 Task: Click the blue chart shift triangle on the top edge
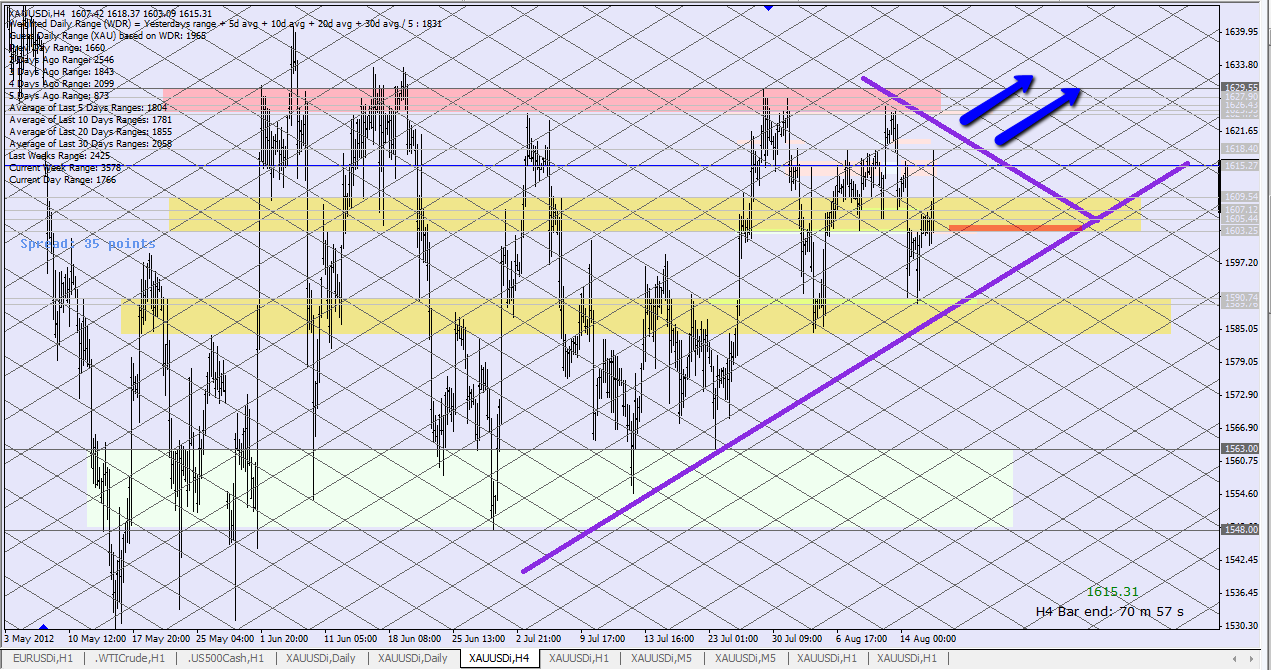(767, 7)
